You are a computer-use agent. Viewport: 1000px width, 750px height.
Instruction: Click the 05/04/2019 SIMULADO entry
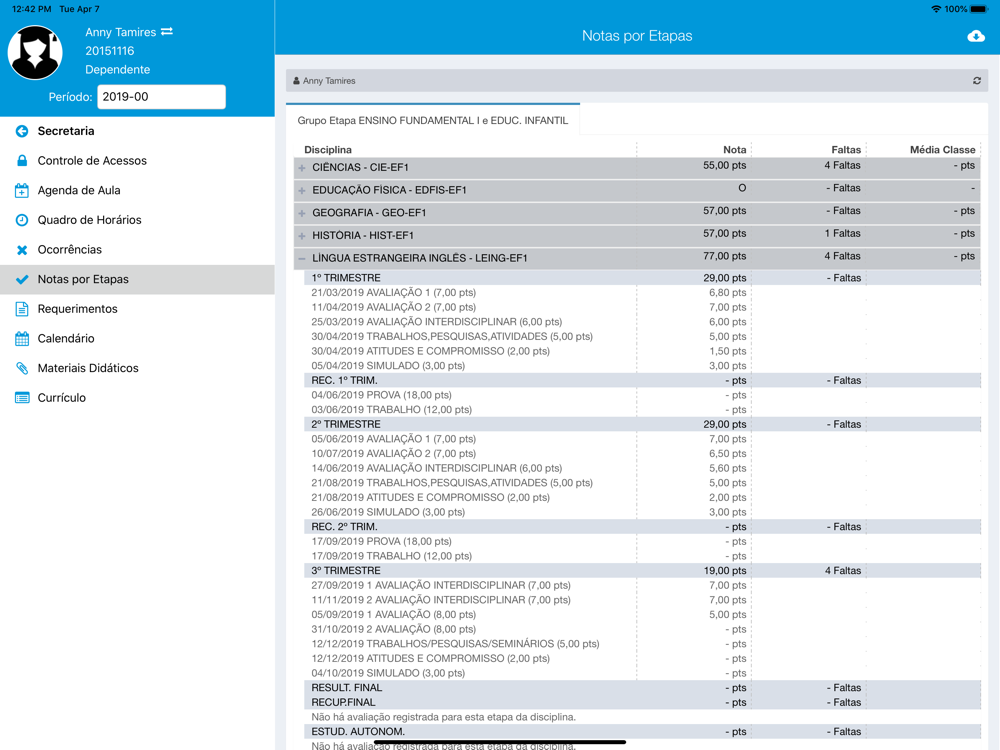coord(388,366)
